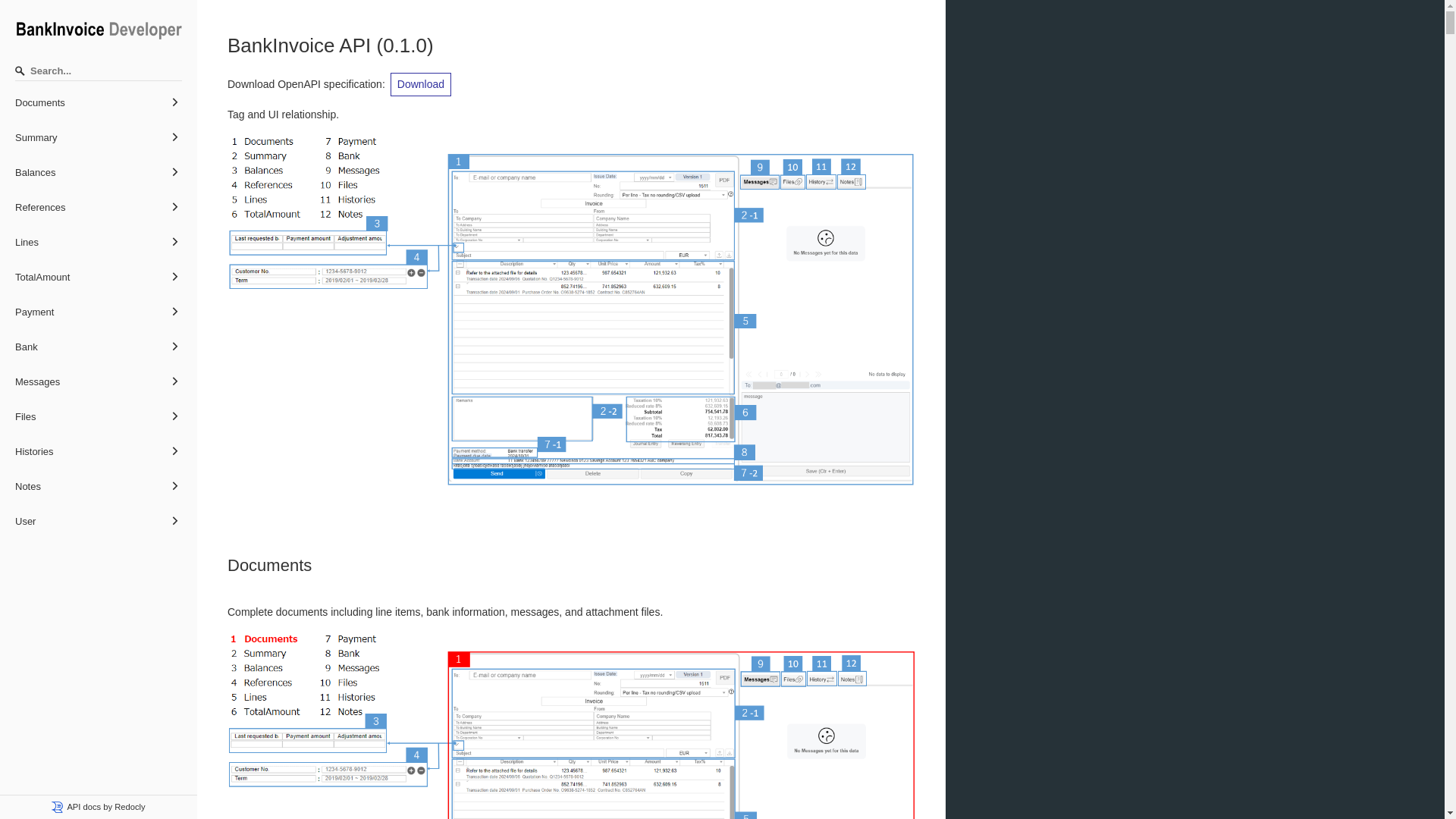Open the References menu section
1456x819 pixels.
99,207
